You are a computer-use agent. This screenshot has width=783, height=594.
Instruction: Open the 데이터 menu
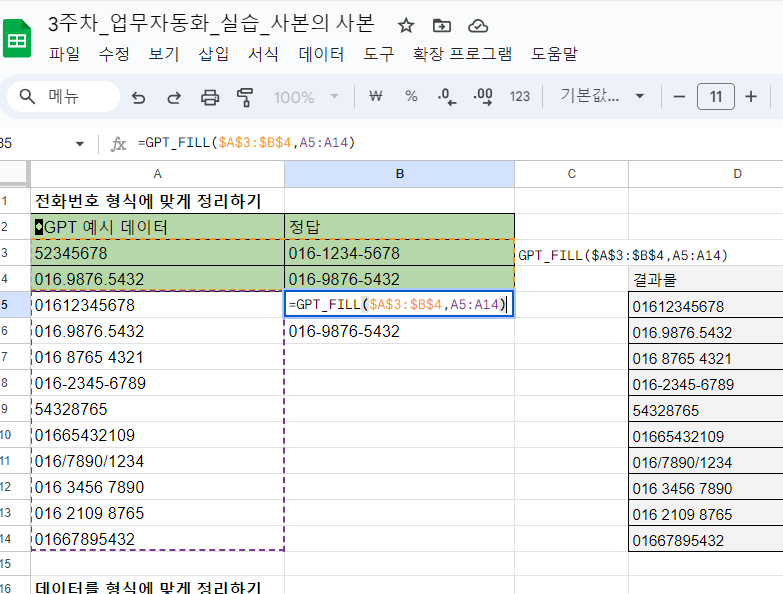point(321,53)
